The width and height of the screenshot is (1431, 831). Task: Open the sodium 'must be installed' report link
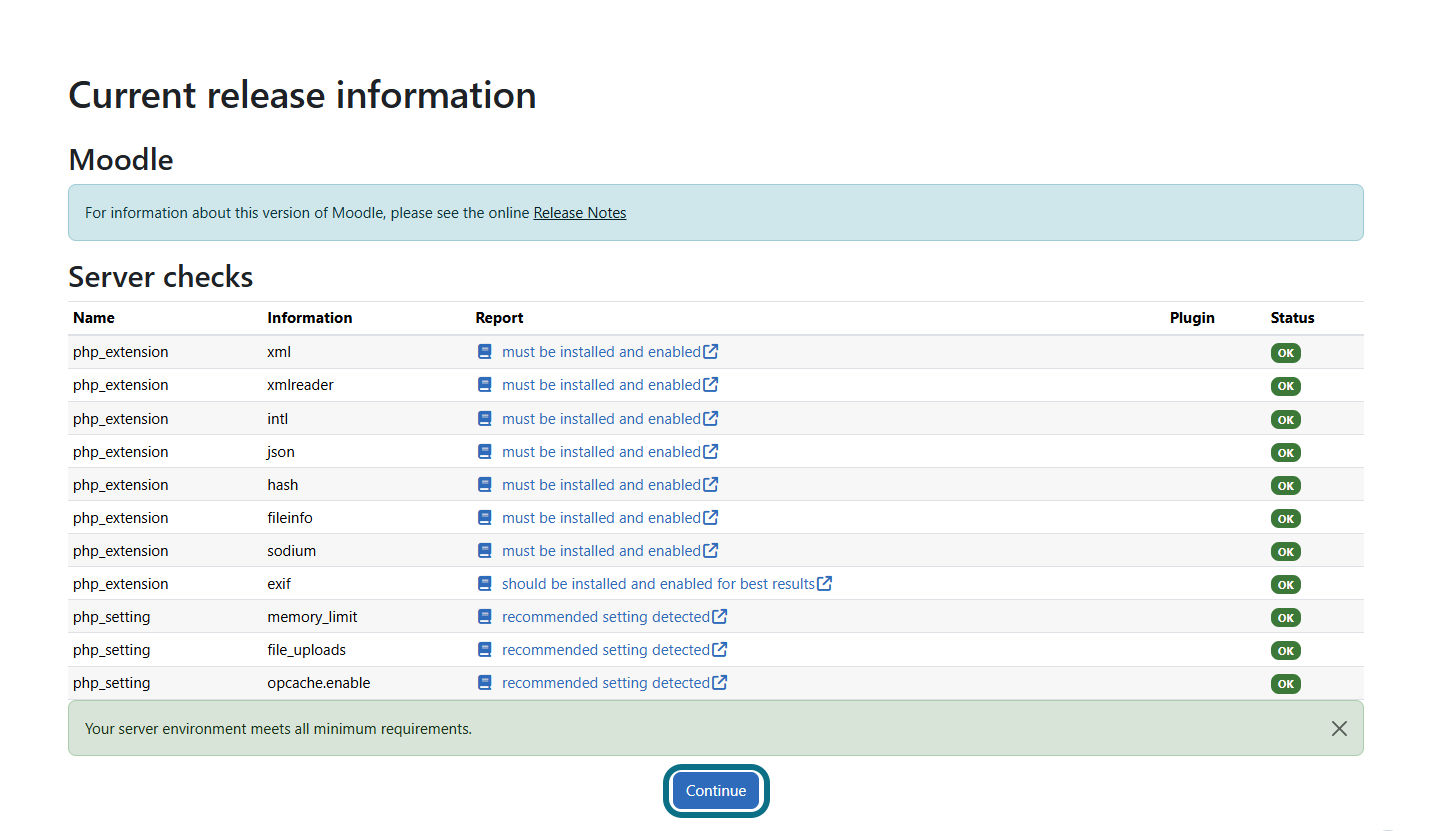click(601, 550)
